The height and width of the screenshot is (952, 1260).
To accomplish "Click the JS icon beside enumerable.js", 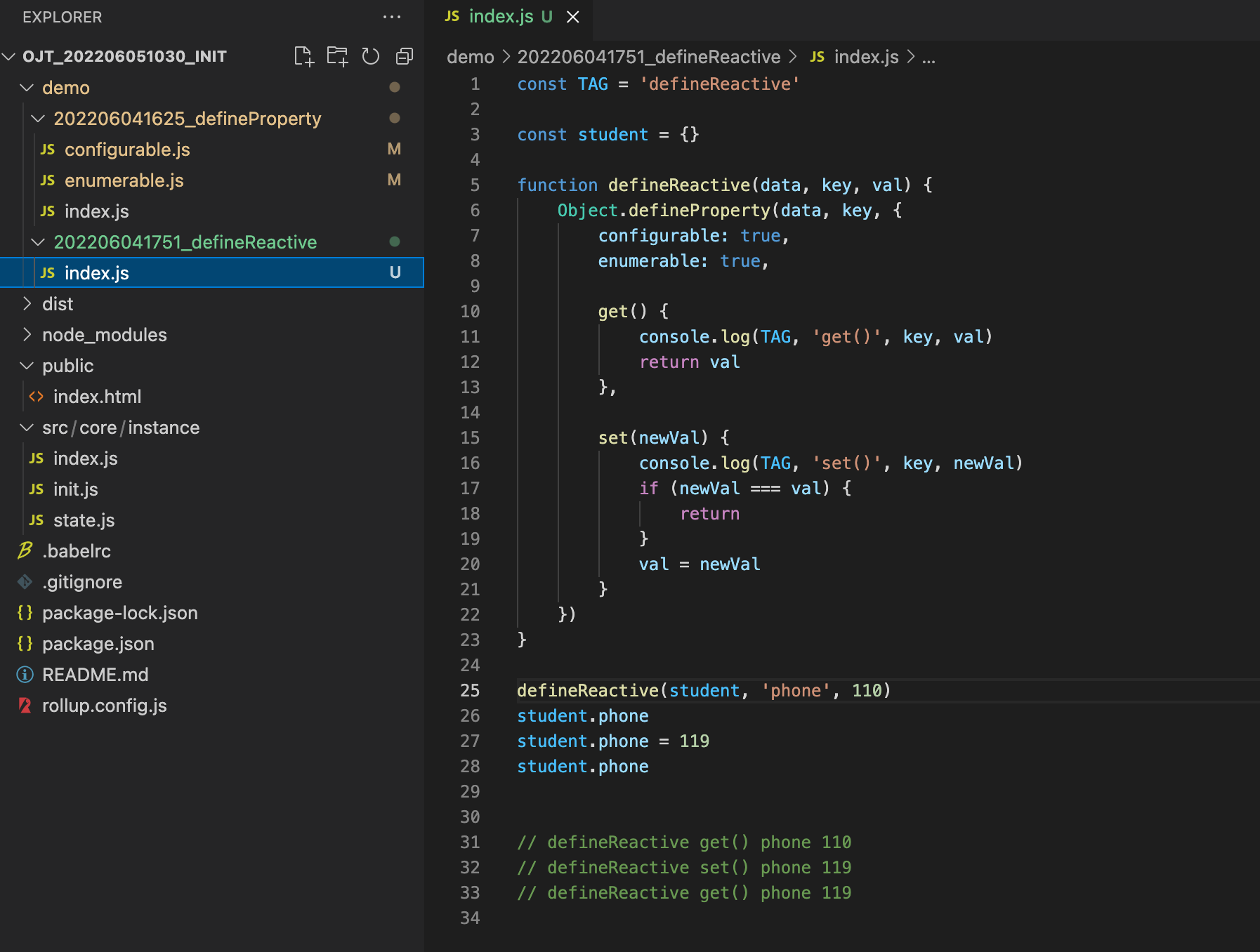I will pos(48,180).
